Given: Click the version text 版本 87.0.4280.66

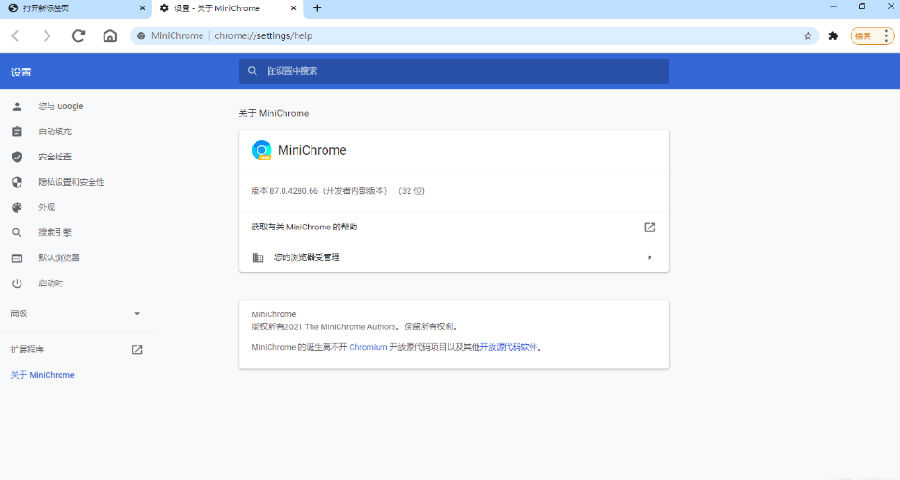Looking at the screenshot, I should (x=338, y=191).
